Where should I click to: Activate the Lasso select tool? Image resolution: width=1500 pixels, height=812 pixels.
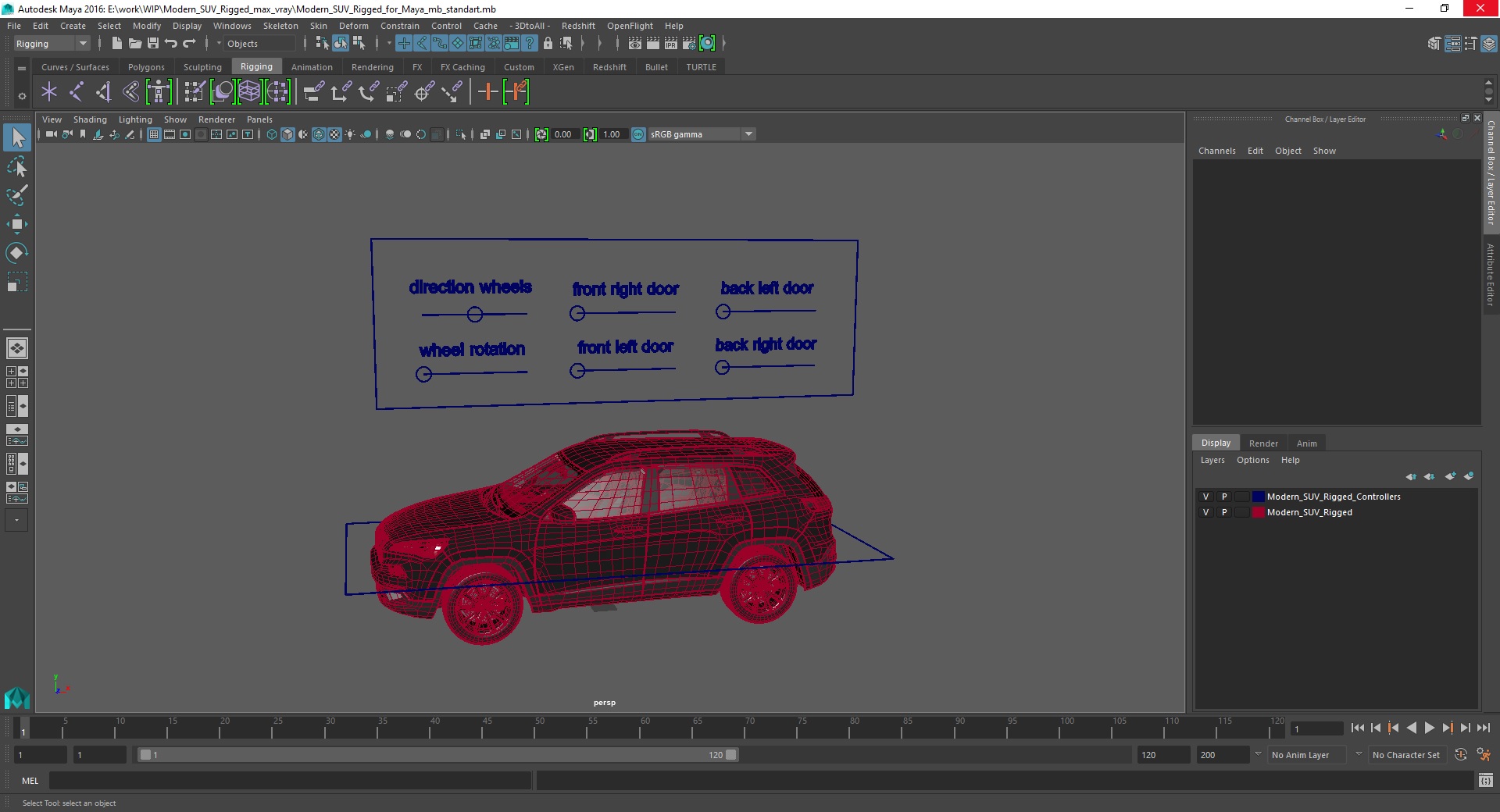17,167
